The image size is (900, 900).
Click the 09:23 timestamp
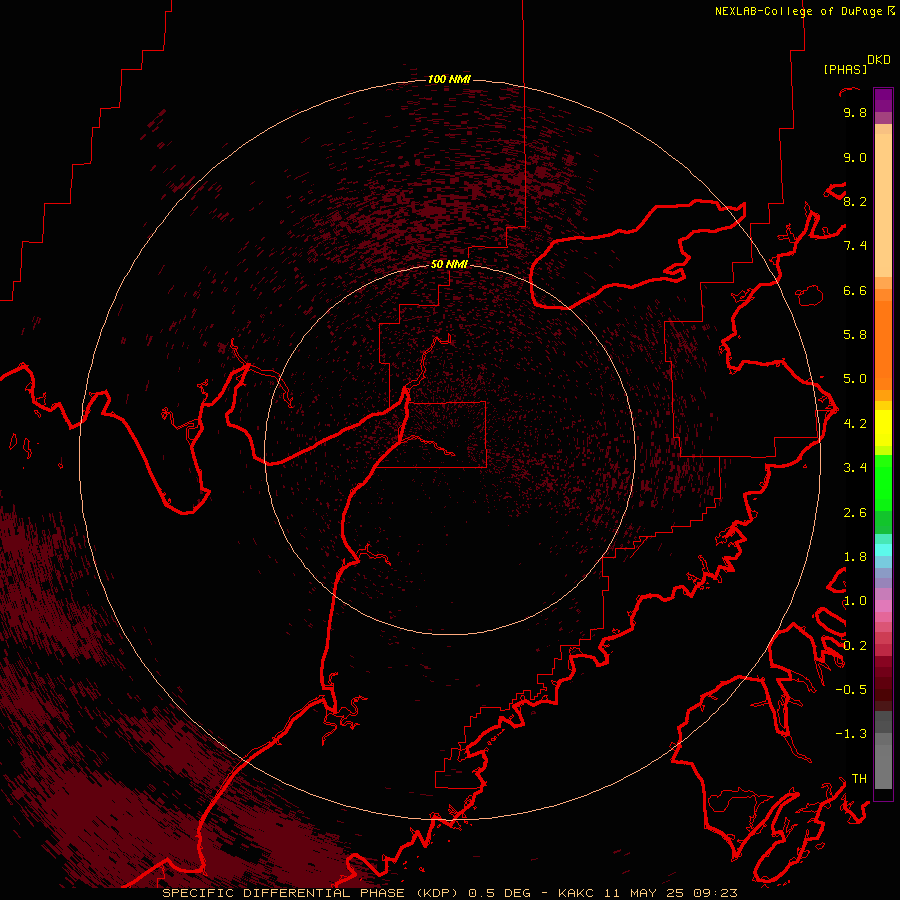point(715,893)
